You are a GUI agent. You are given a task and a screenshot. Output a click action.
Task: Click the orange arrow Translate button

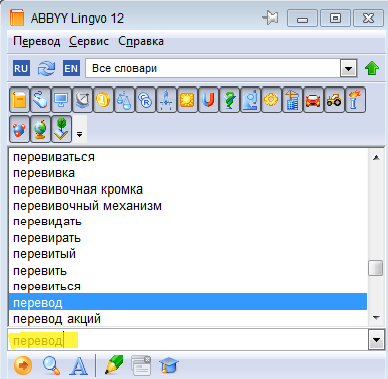click(23, 365)
